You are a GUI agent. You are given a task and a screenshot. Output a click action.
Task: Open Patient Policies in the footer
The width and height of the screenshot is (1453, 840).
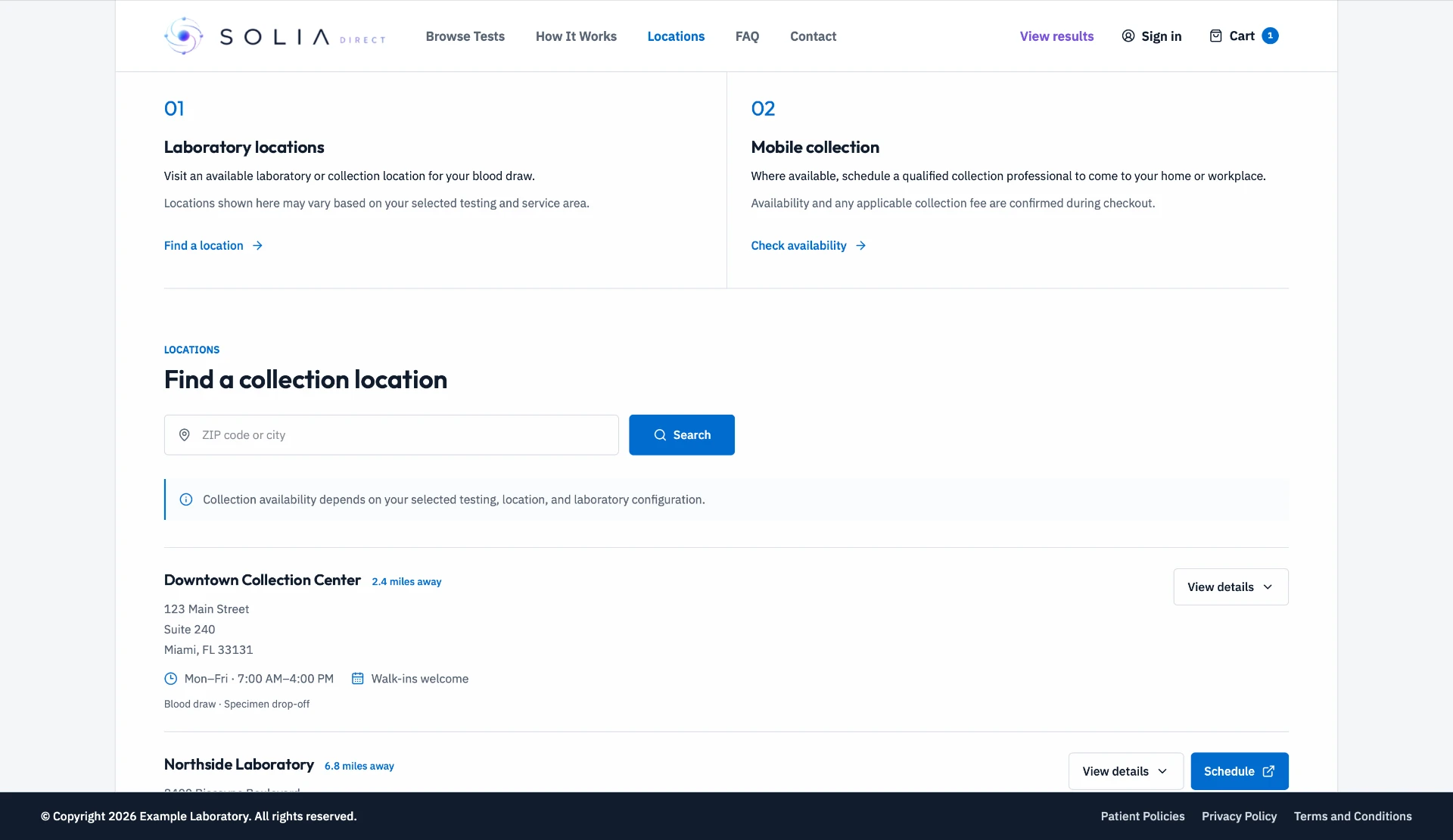pyautogui.click(x=1143, y=817)
